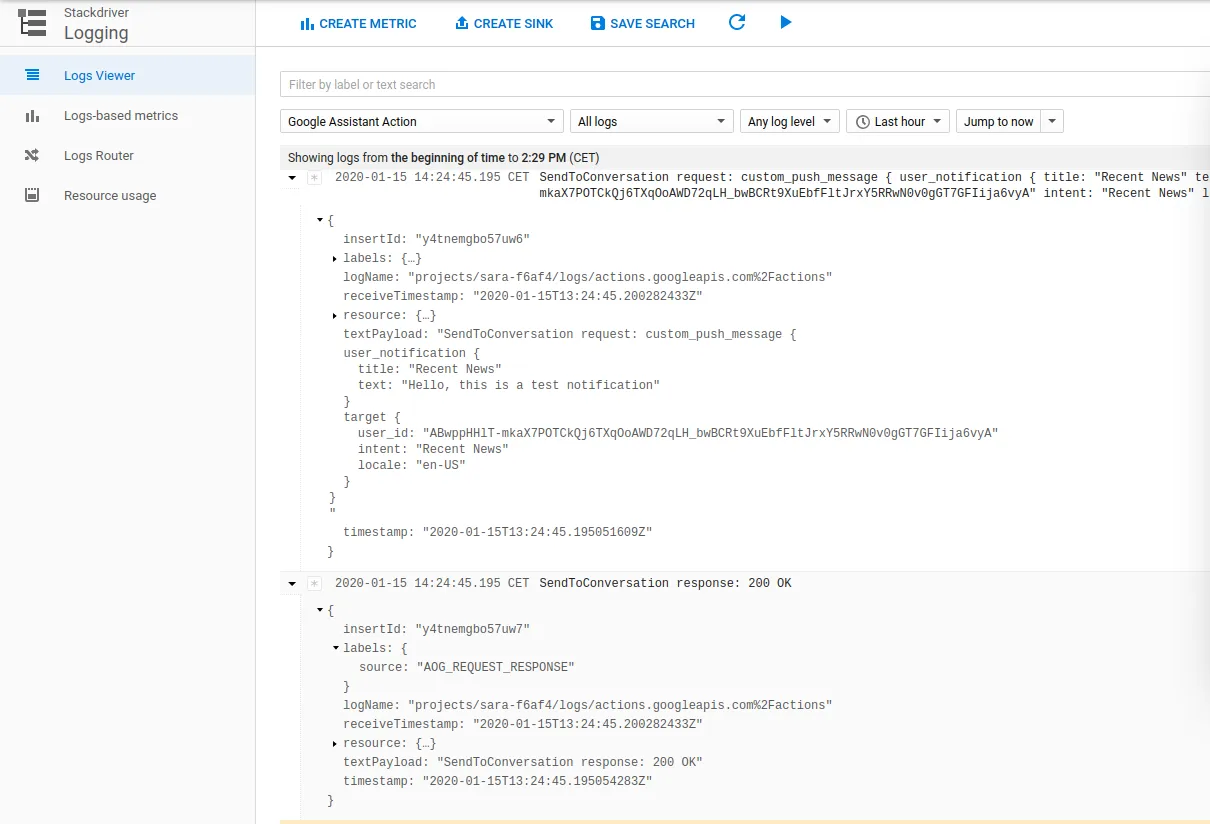Expand resource in the request log entry
Screen dimensions: 1210x824
[x=334, y=316]
